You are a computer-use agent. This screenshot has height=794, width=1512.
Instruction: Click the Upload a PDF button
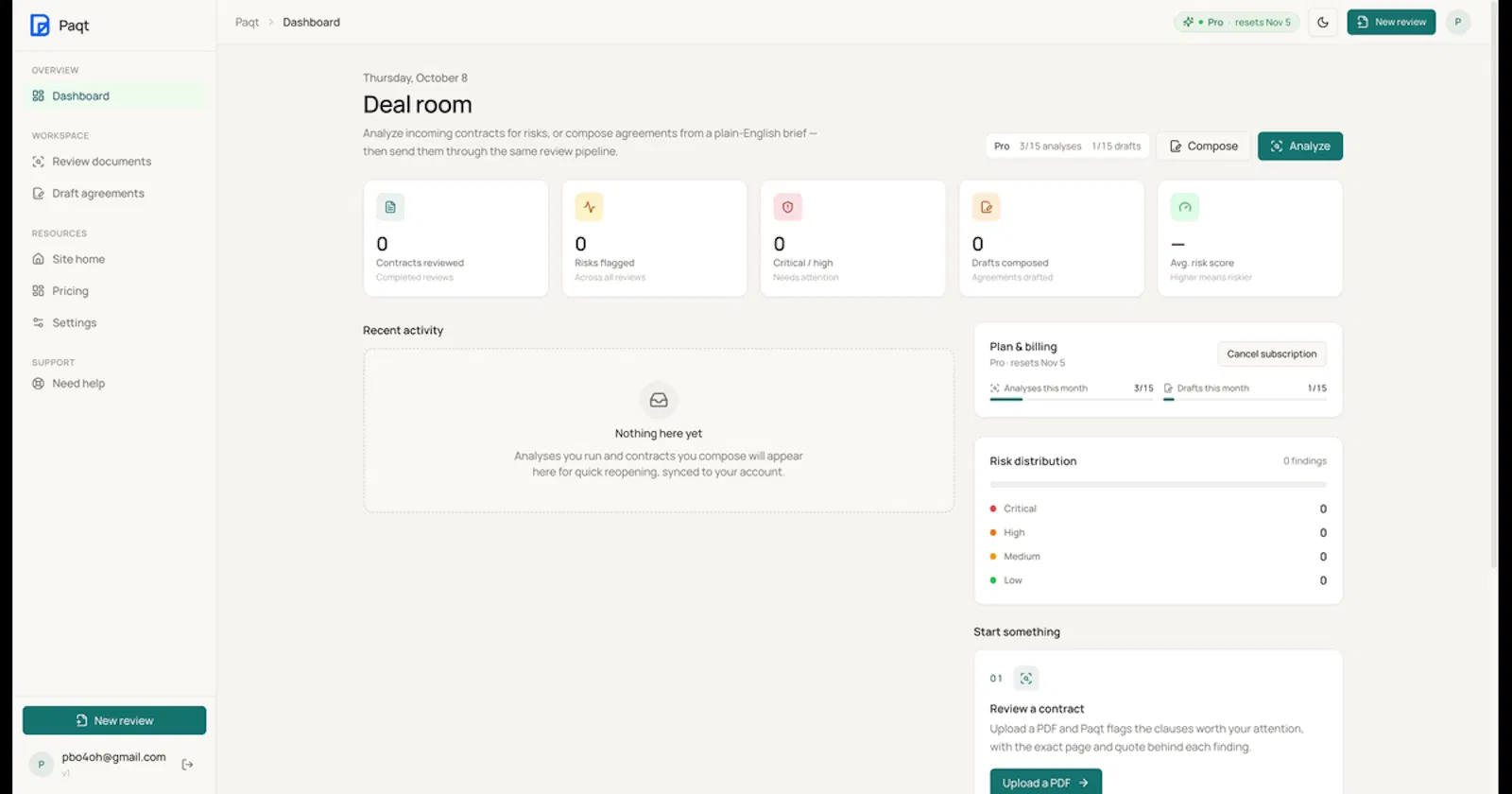click(1045, 783)
